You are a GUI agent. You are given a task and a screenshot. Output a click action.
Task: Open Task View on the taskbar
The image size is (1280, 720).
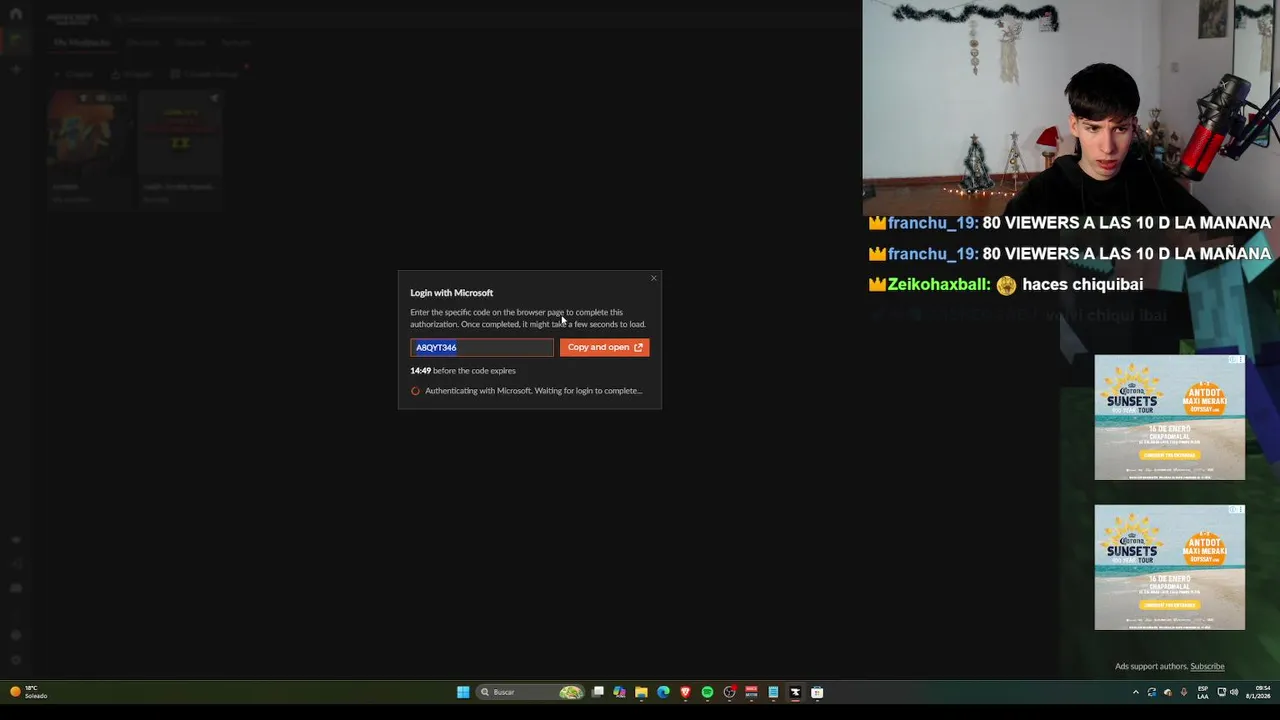[x=598, y=692]
